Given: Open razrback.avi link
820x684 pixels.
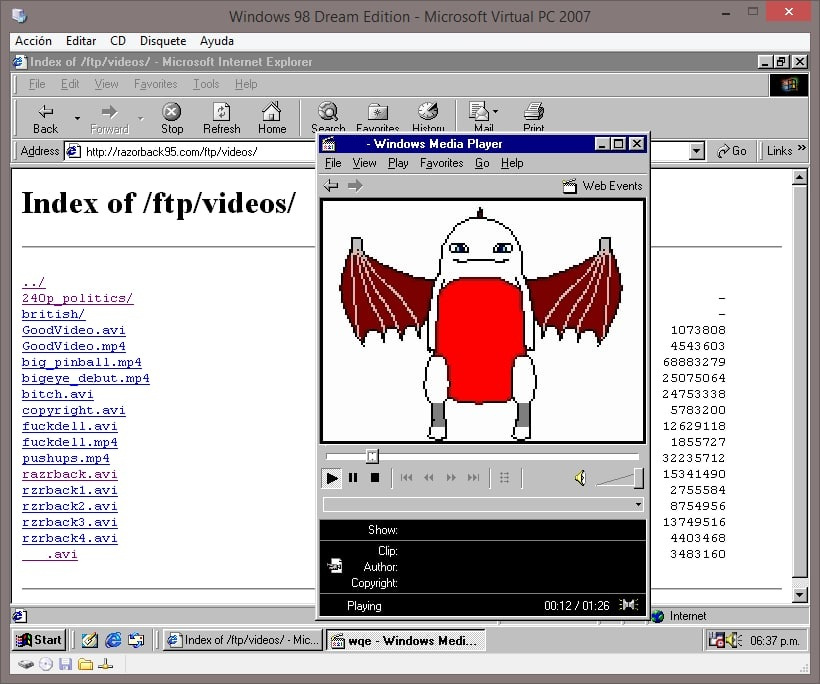Looking at the screenshot, I should point(70,474).
